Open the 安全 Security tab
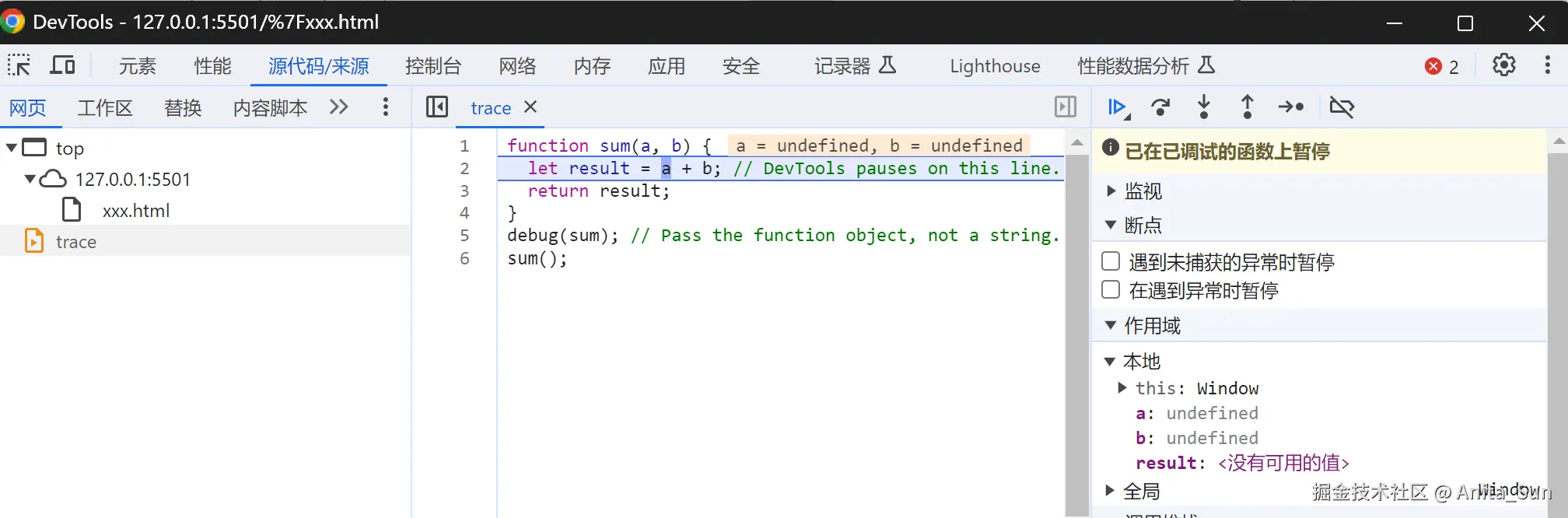This screenshot has height=518, width=1568. click(x=741, y=66)
